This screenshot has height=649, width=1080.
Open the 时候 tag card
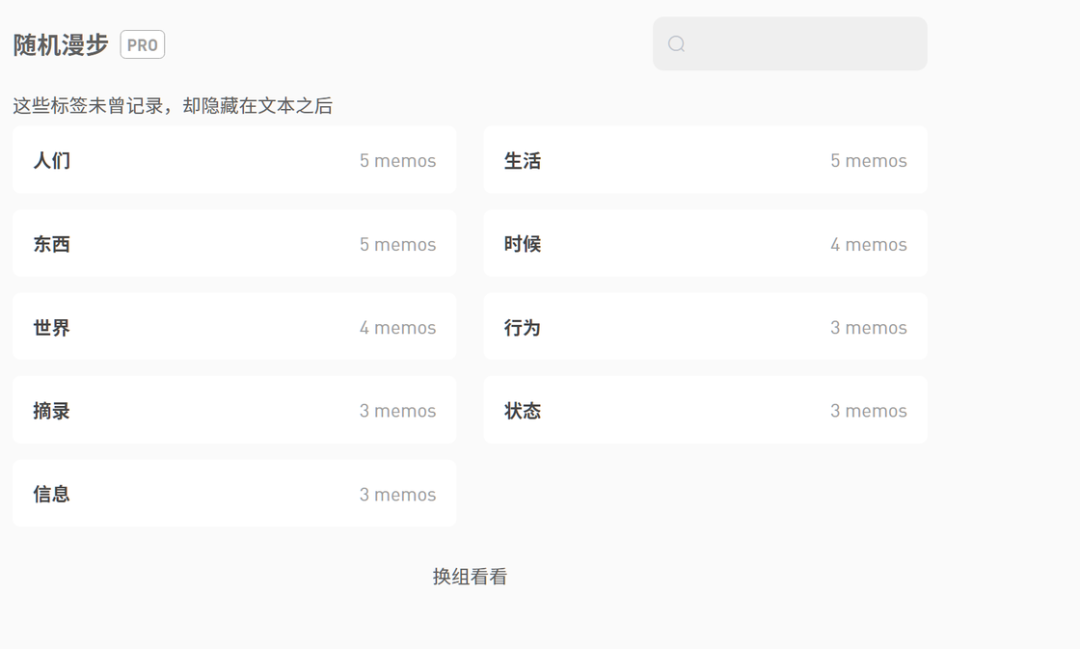coord(705,243)
